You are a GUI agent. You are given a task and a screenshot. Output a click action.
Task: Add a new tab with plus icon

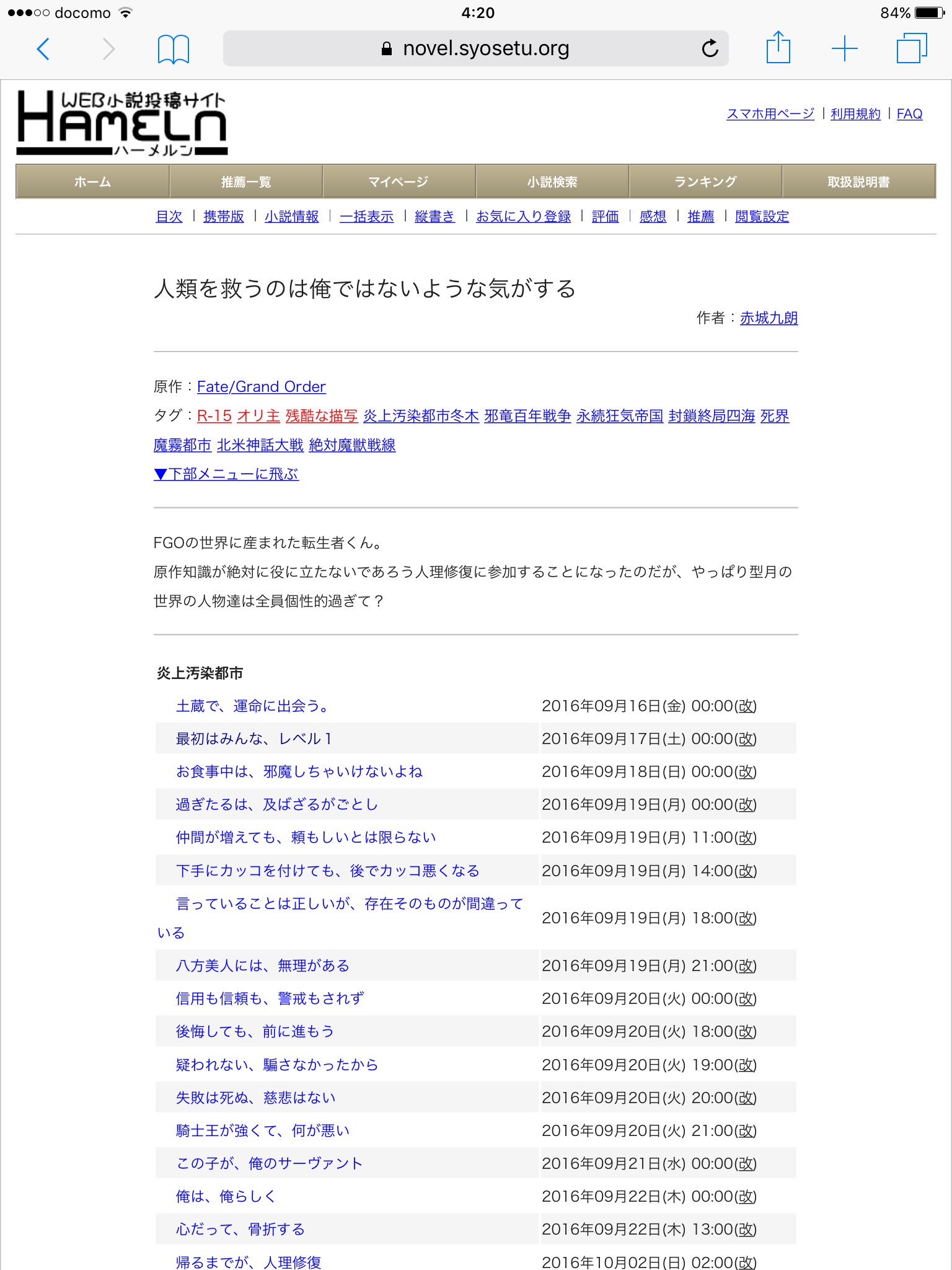click(844, 48)
